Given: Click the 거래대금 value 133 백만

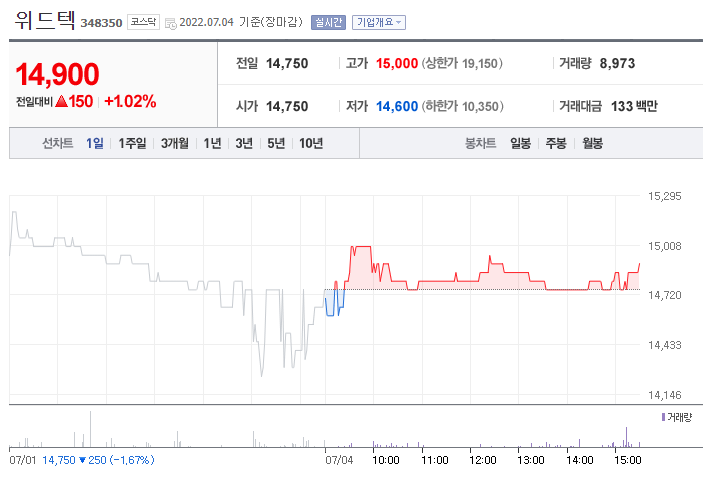Looking at the screenshot, I should point(634,107).
